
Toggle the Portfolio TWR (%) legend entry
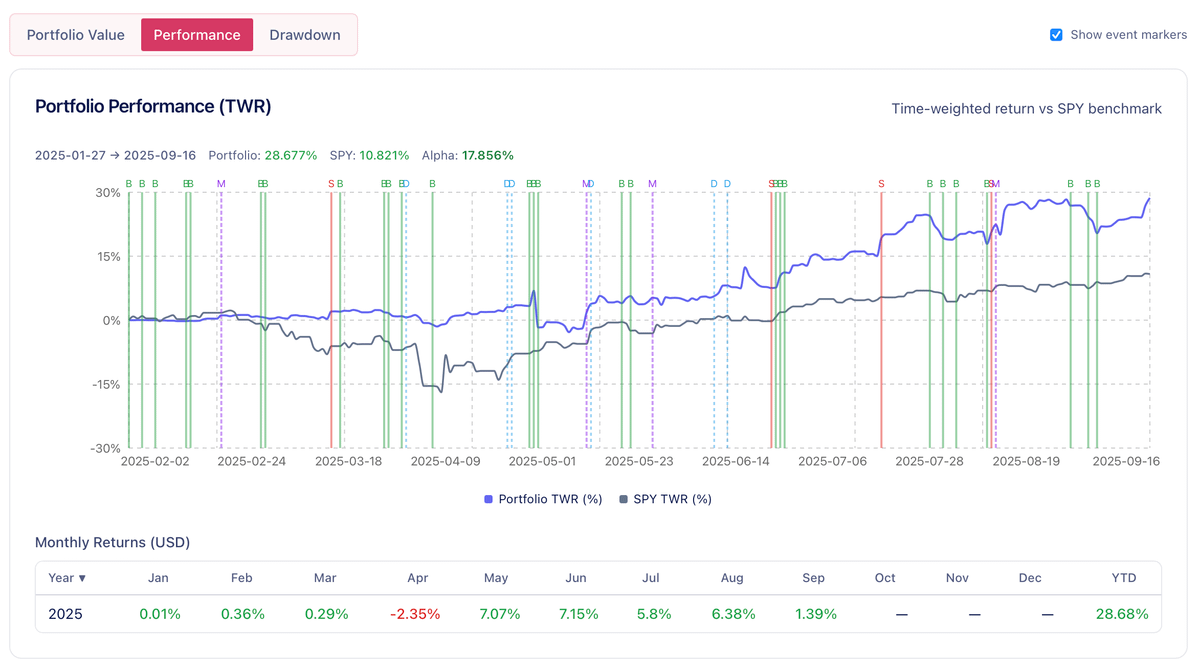point(543,499)
